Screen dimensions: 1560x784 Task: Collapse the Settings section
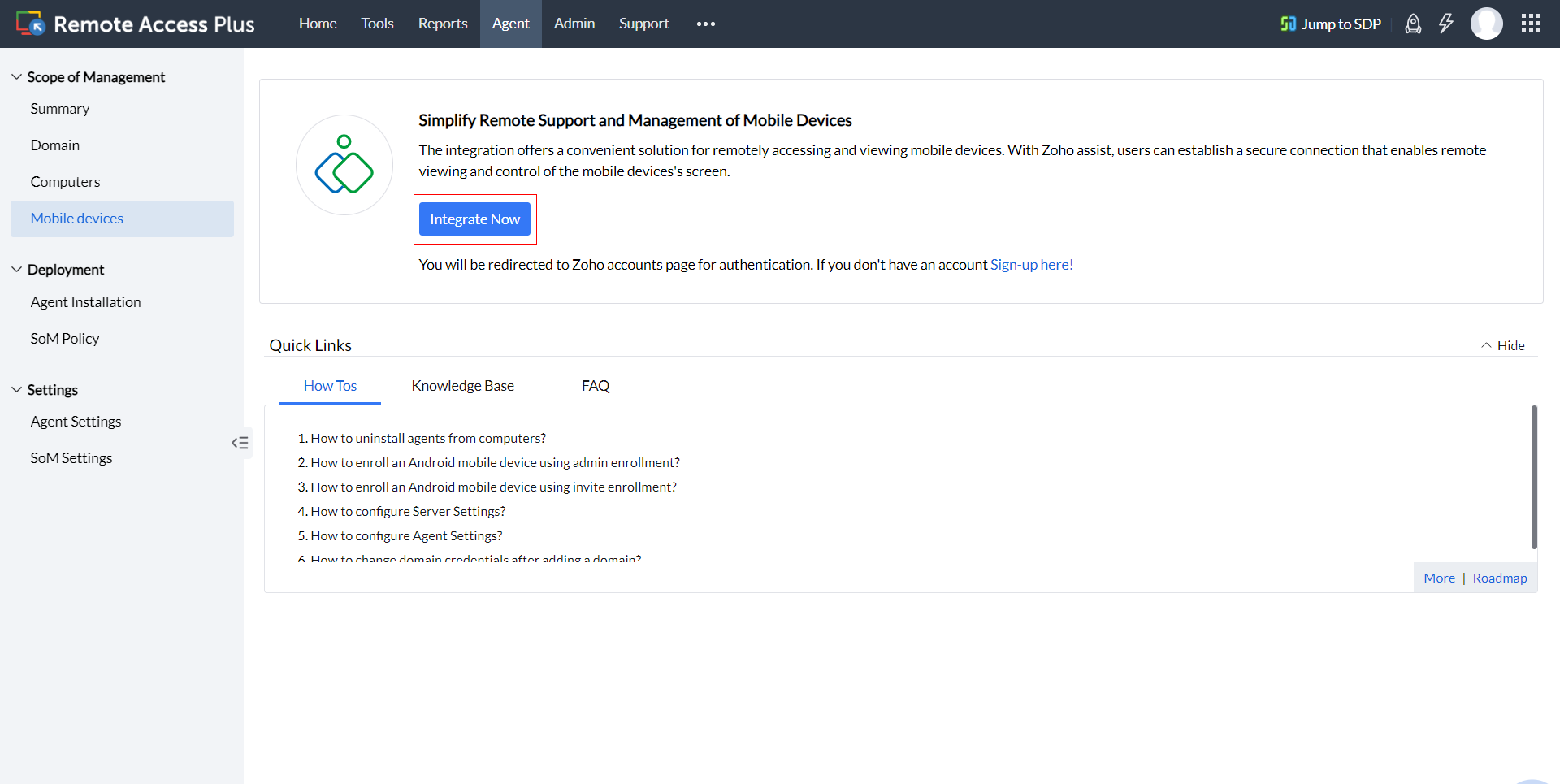[17, 389]
